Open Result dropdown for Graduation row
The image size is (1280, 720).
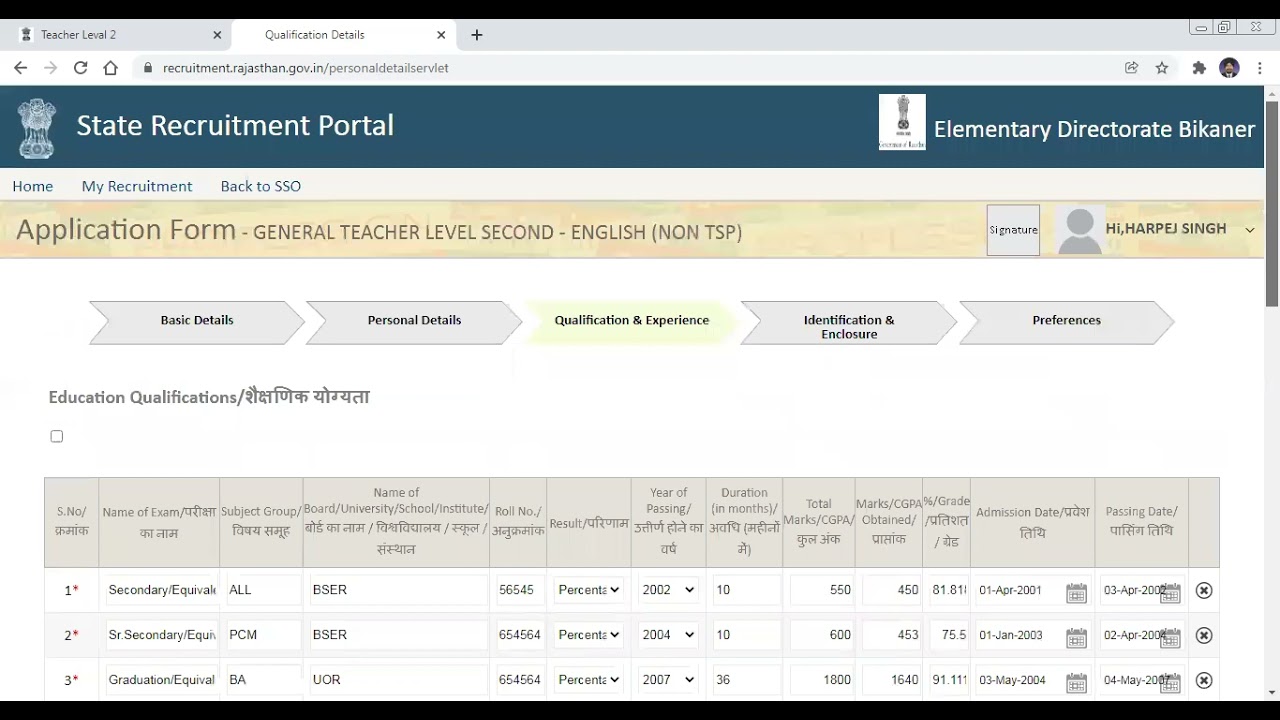[x=589, y=680]
